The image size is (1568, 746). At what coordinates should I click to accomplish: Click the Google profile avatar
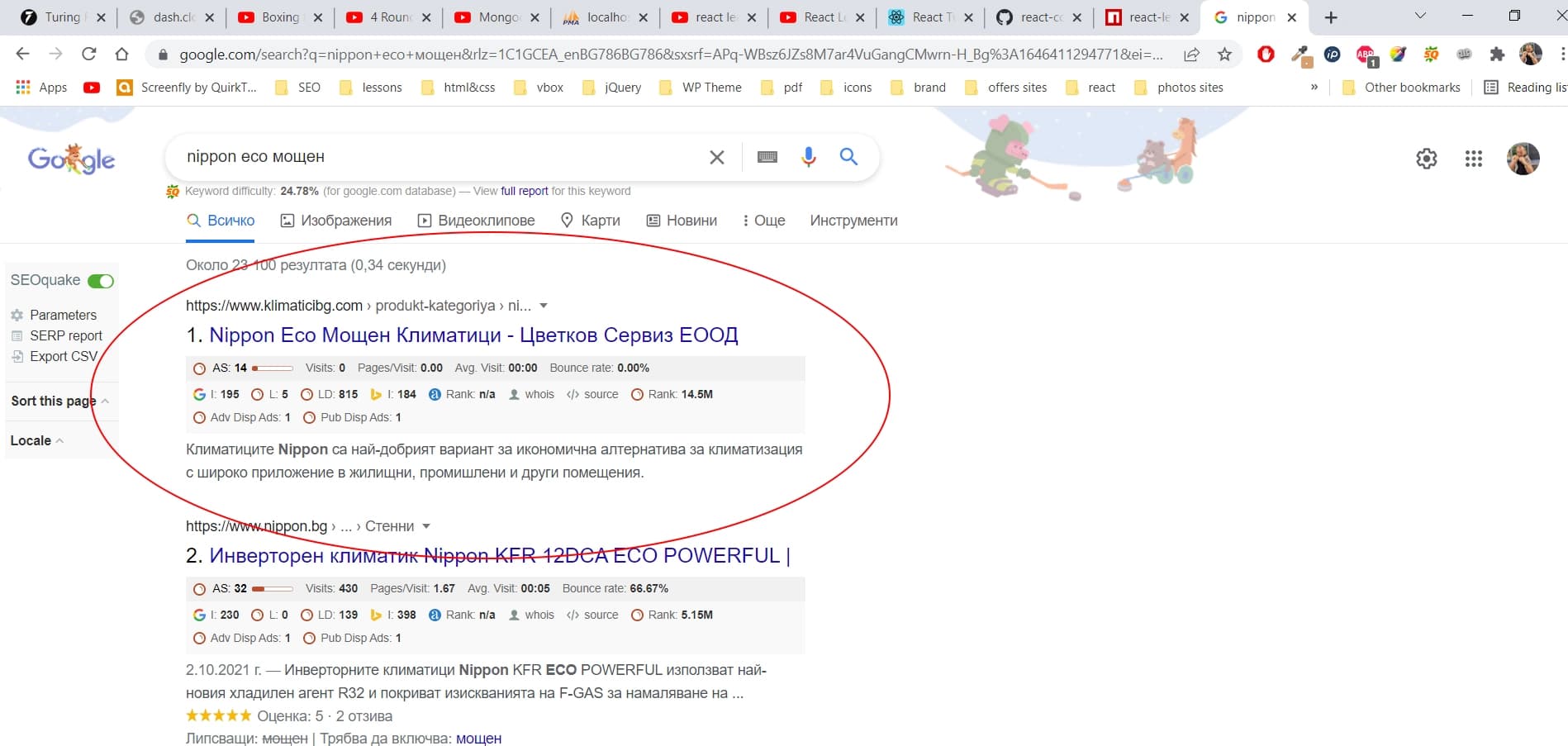[1523, 159]
